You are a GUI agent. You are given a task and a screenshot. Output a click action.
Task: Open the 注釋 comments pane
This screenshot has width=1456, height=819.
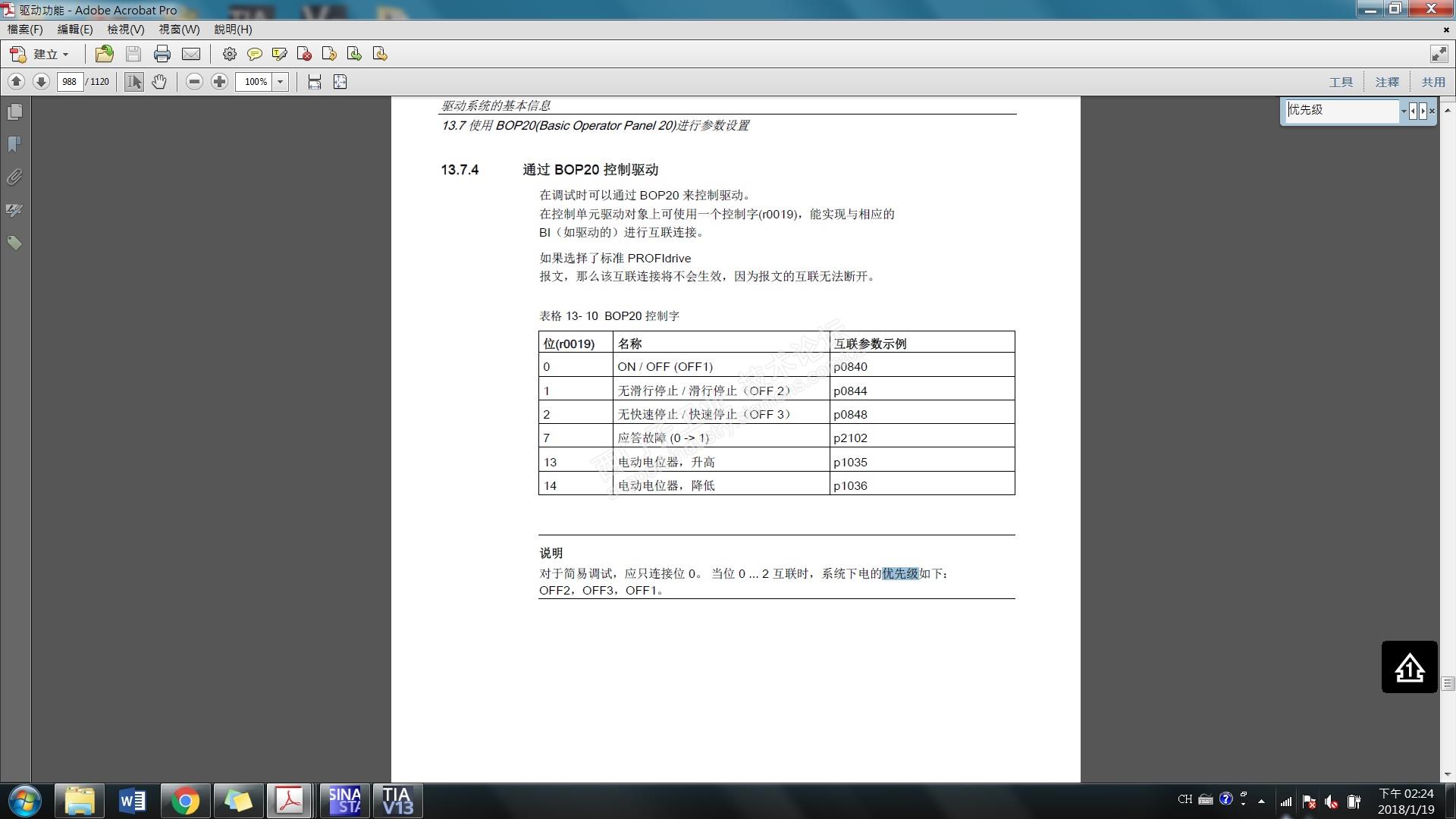point(1386,82)
